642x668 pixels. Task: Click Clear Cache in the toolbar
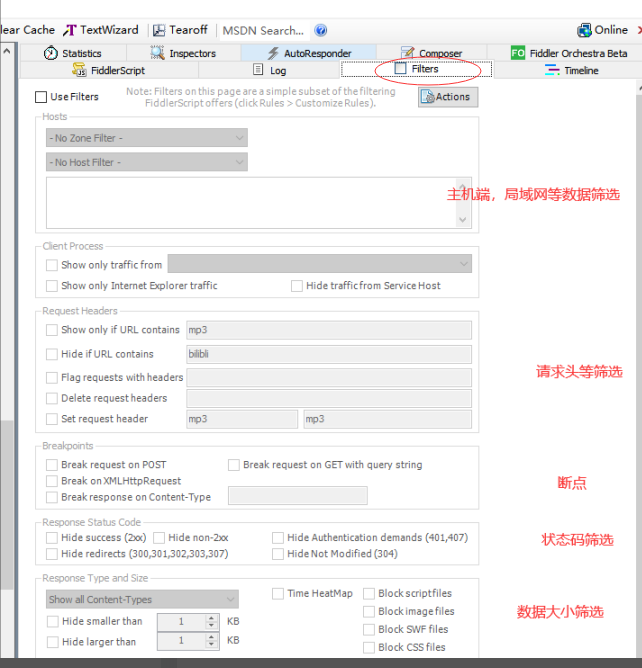pyautogui.click(x=27, y=30)
